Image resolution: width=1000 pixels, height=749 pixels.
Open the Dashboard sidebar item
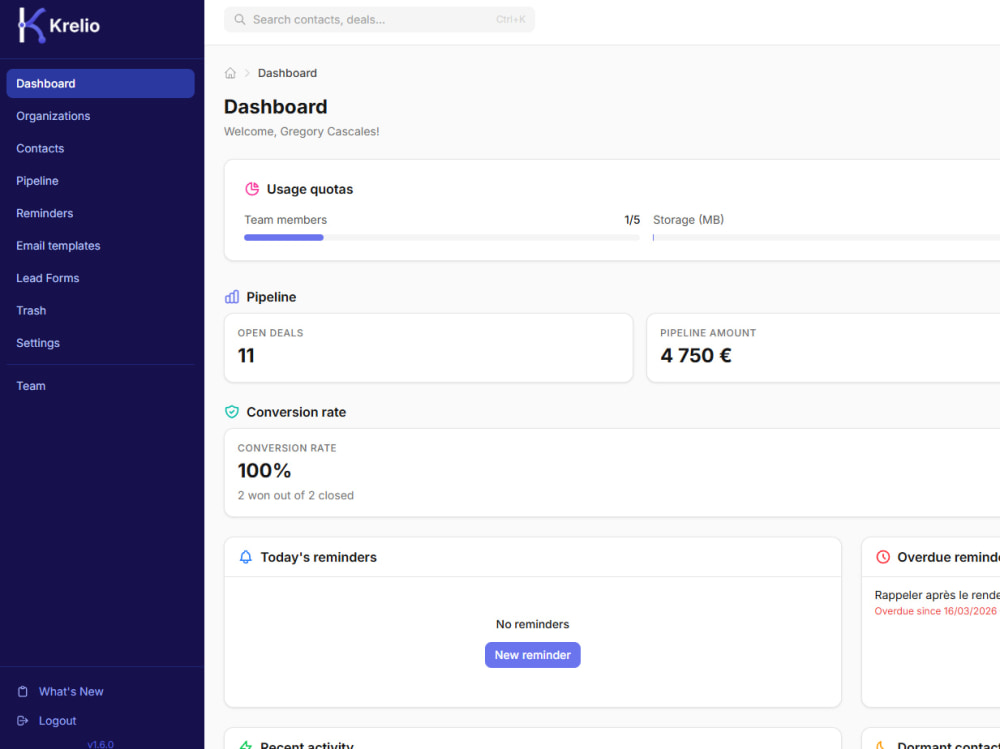click(100, 84)
